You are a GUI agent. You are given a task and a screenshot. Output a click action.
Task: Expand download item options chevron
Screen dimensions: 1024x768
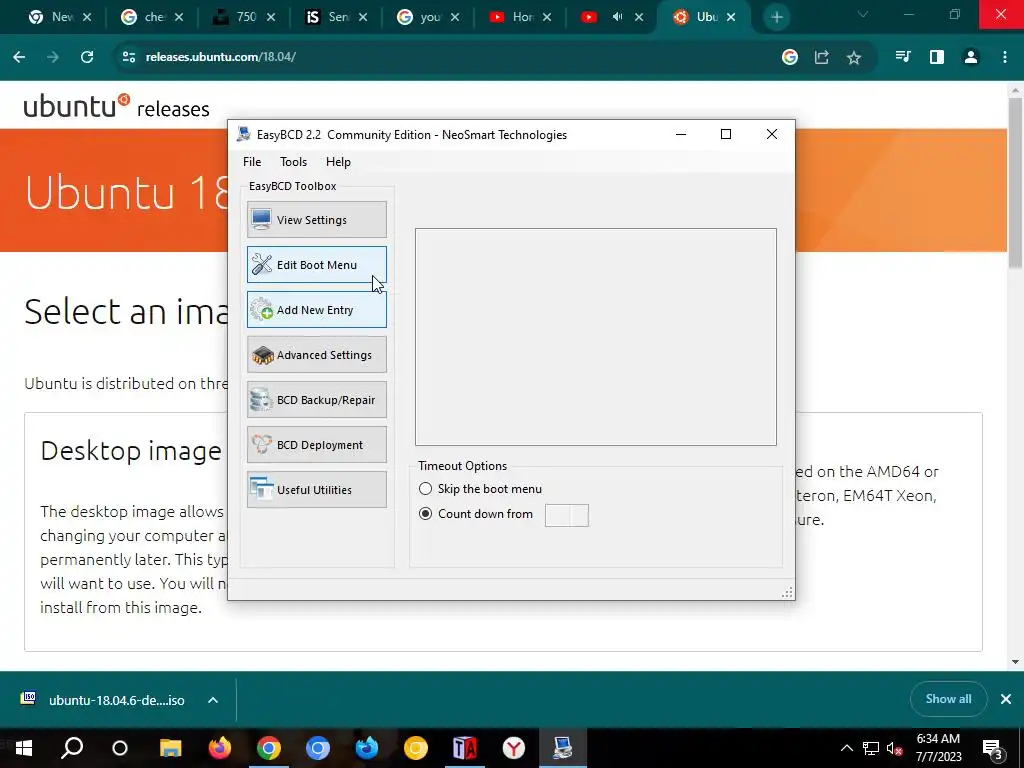(213, 700)
